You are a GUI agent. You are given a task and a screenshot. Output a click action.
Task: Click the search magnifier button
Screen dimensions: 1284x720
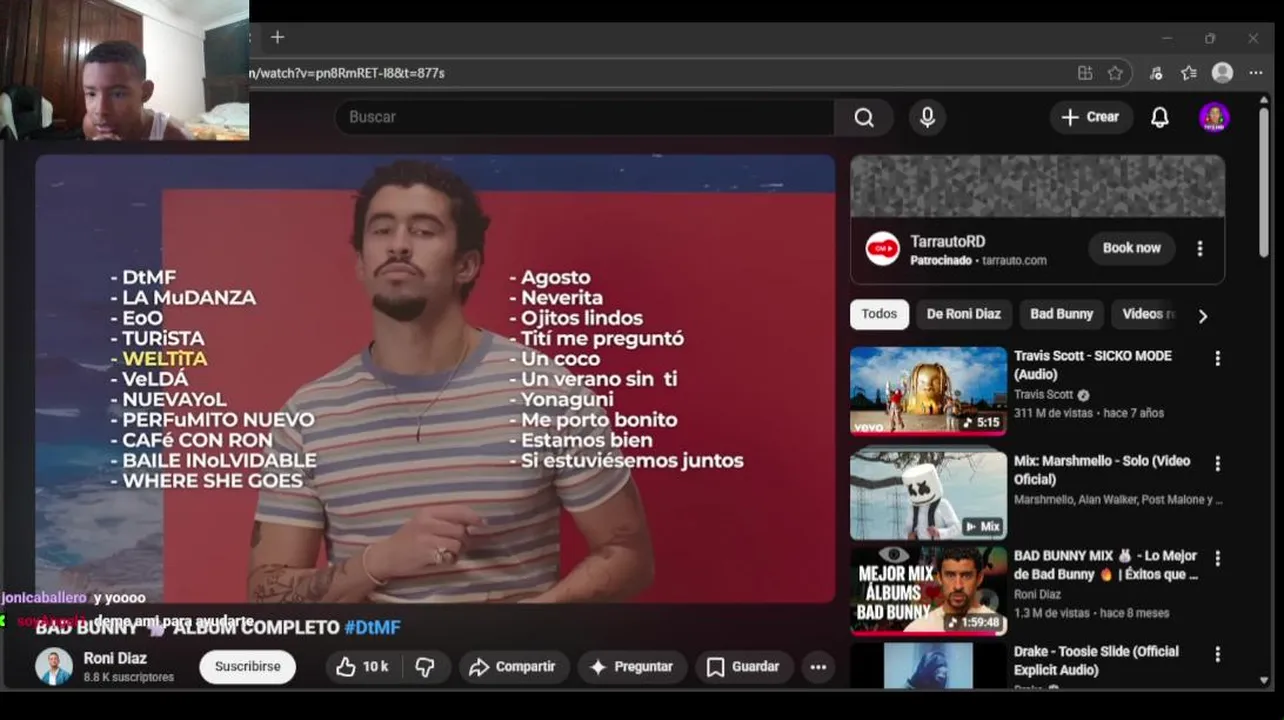coord(864,117)
